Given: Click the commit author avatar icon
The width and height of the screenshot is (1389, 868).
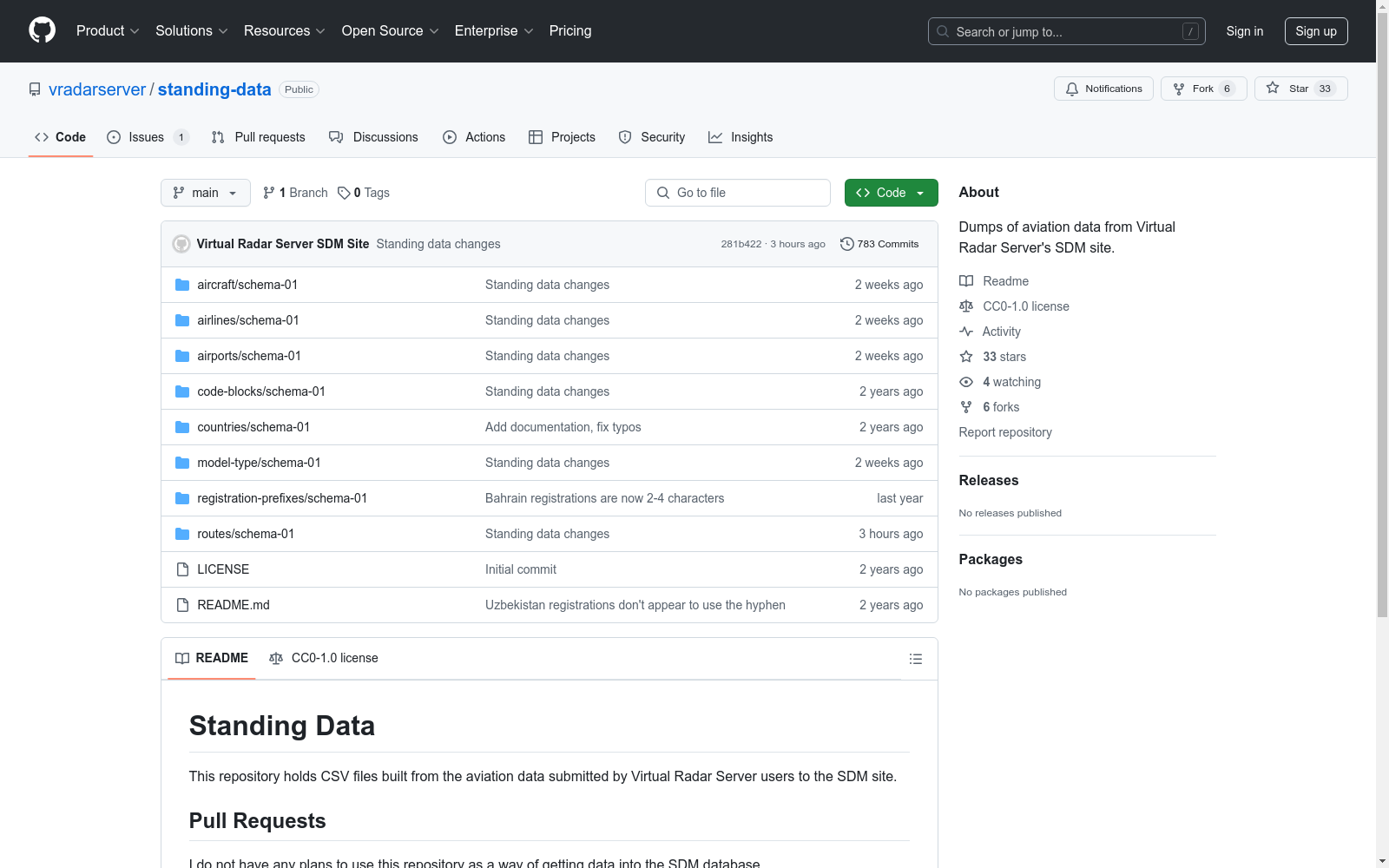Looking at the screenshot, I should click(x=181, y=244).
